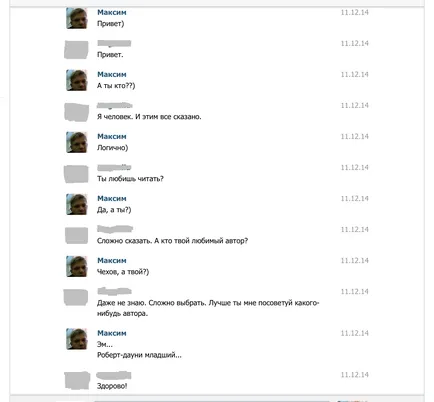434x402 pixels.
Task: Click Максим's avatar beside the "Эм..." message
Action: coord(77,339)
